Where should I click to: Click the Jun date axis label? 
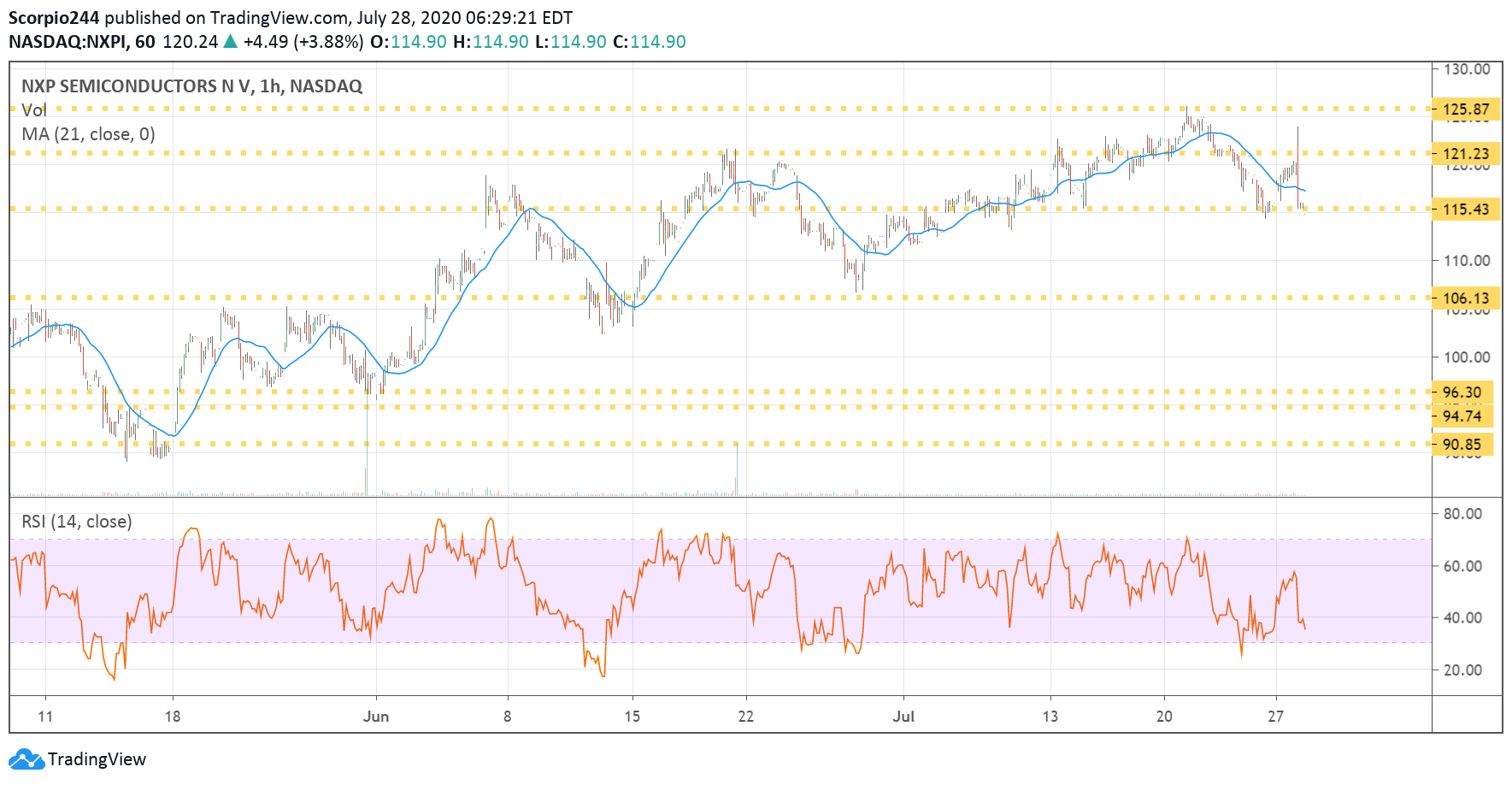click(x=376, y=717)
